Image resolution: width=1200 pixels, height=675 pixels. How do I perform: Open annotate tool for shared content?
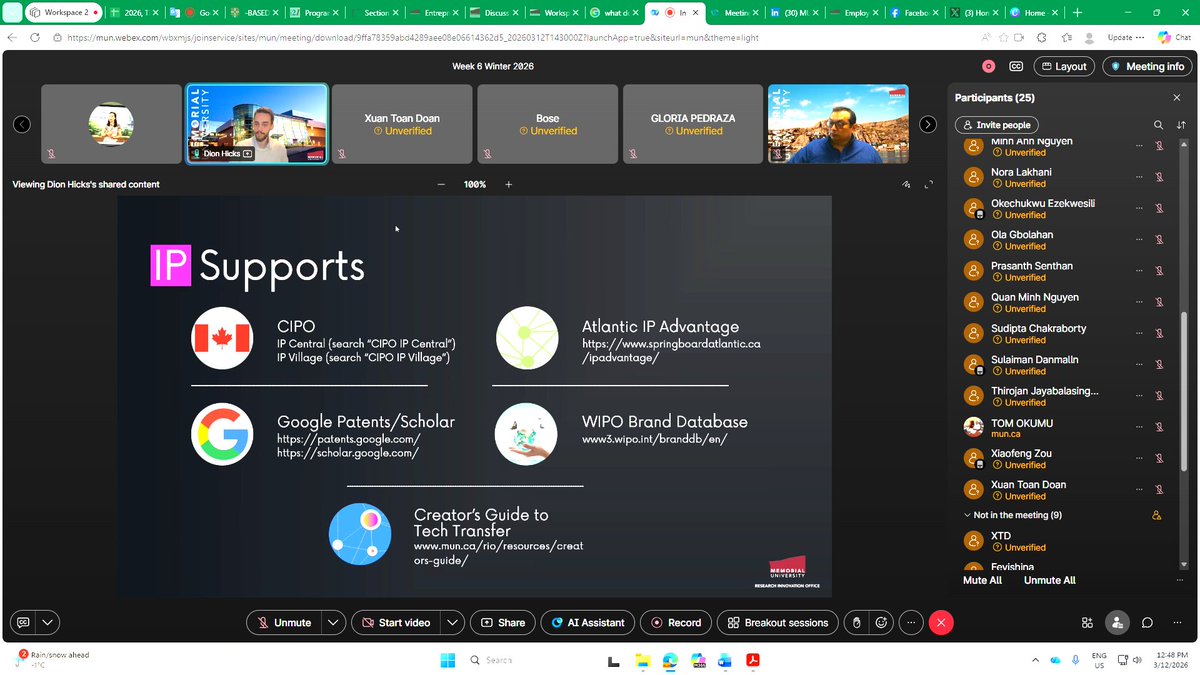click(907, 184)
